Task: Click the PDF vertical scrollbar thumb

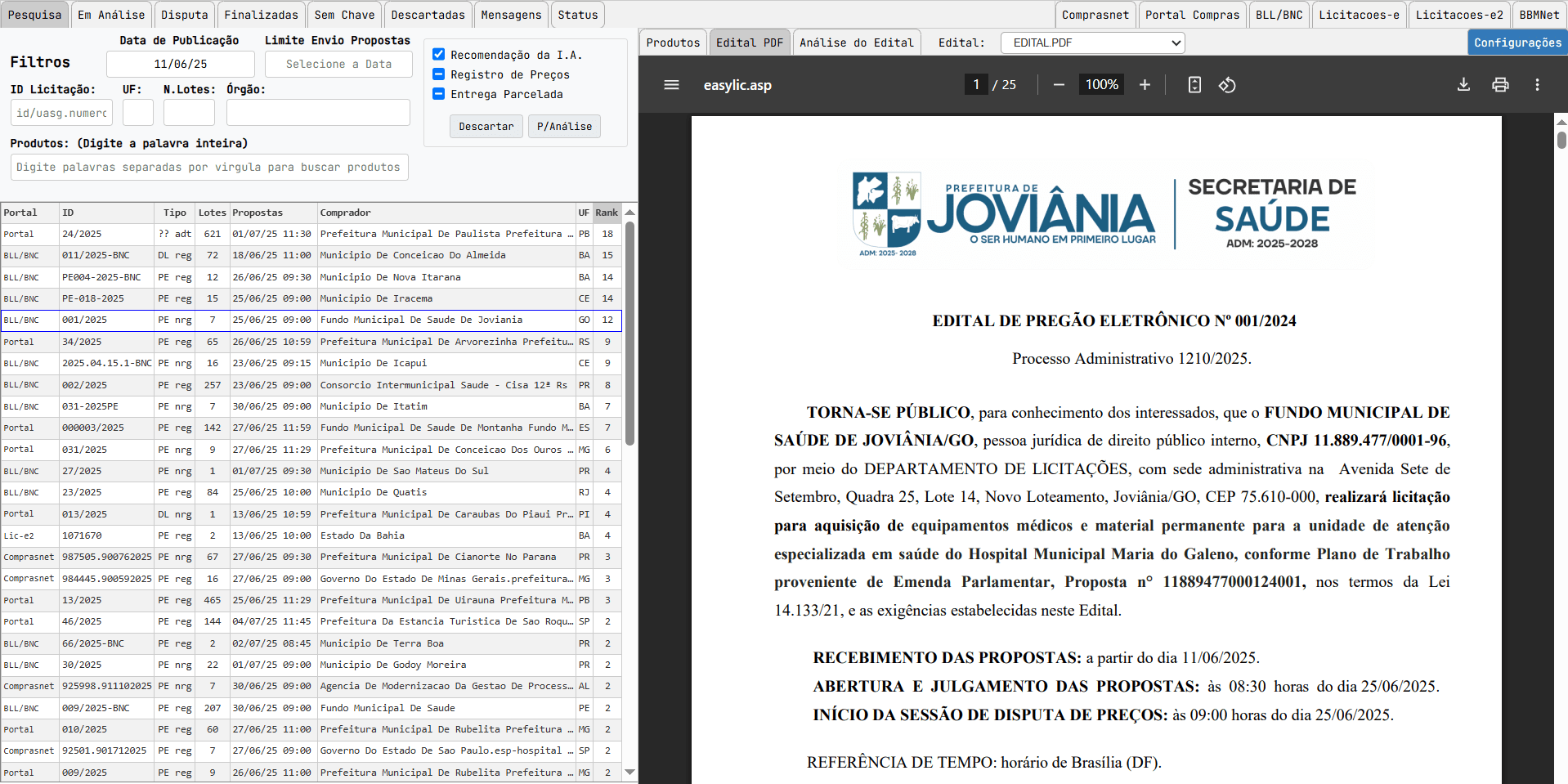Action: tap(1561, 140)
